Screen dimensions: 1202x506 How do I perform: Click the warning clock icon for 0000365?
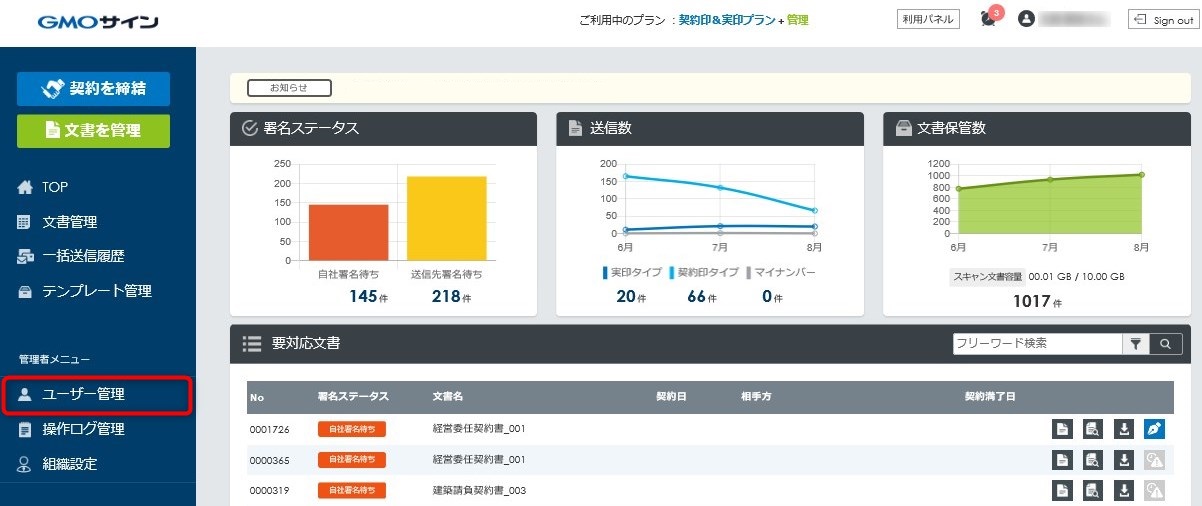(1155, 460)
